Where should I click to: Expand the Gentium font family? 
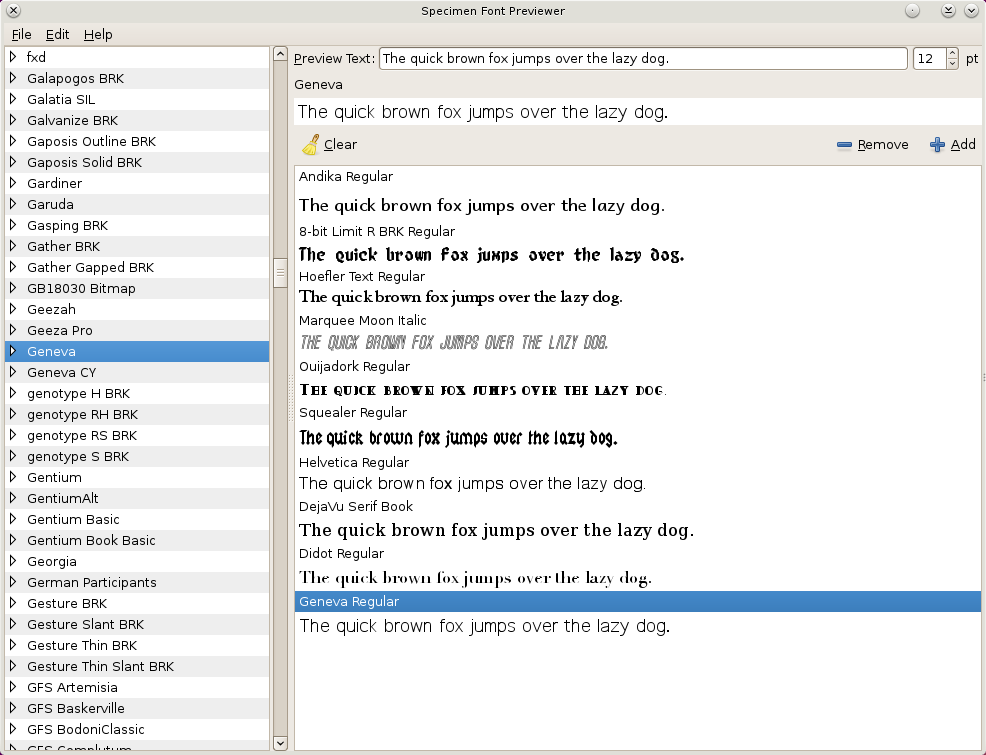(13, 477)
